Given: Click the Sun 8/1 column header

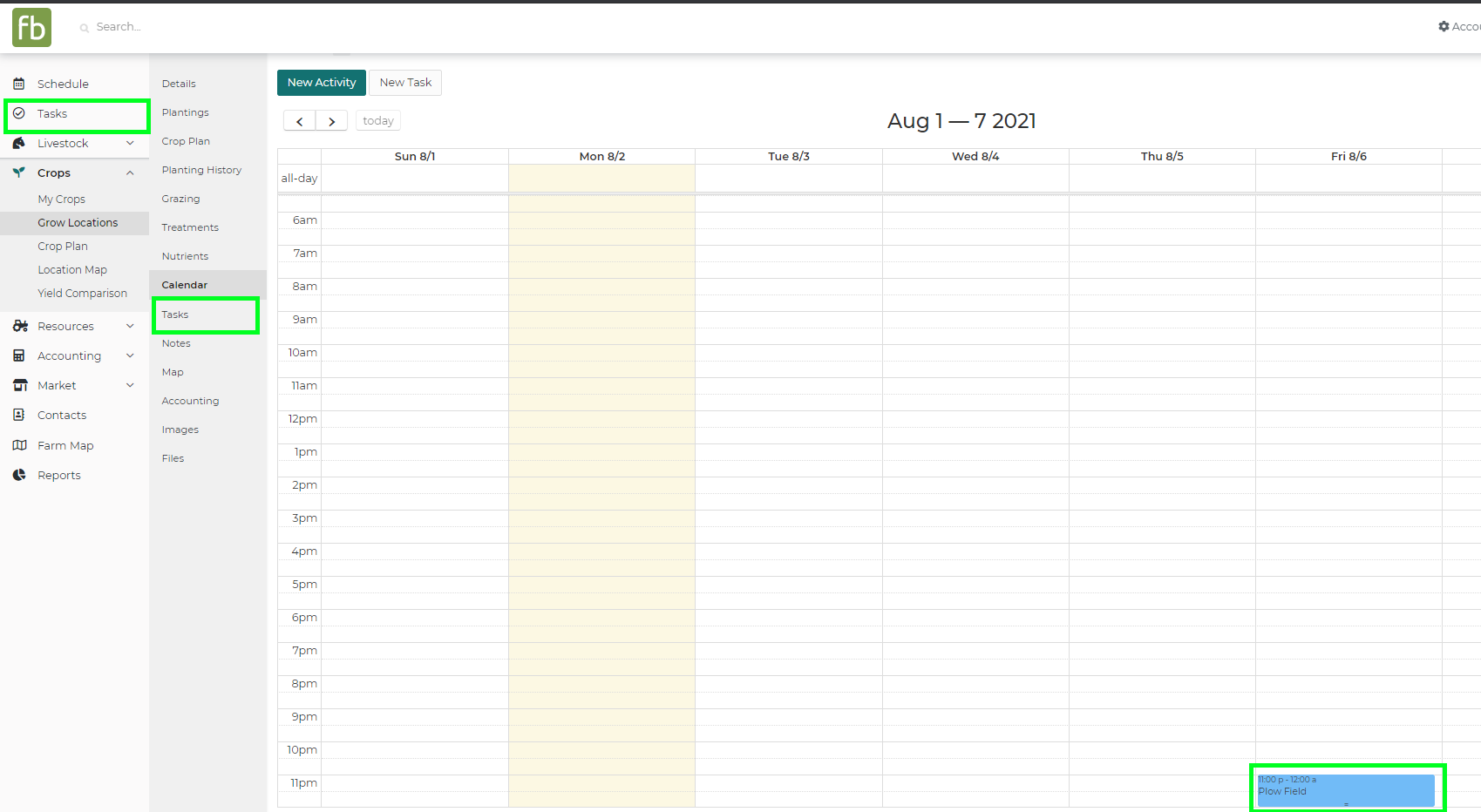Looking at the screenshot, I should (415, 157).
